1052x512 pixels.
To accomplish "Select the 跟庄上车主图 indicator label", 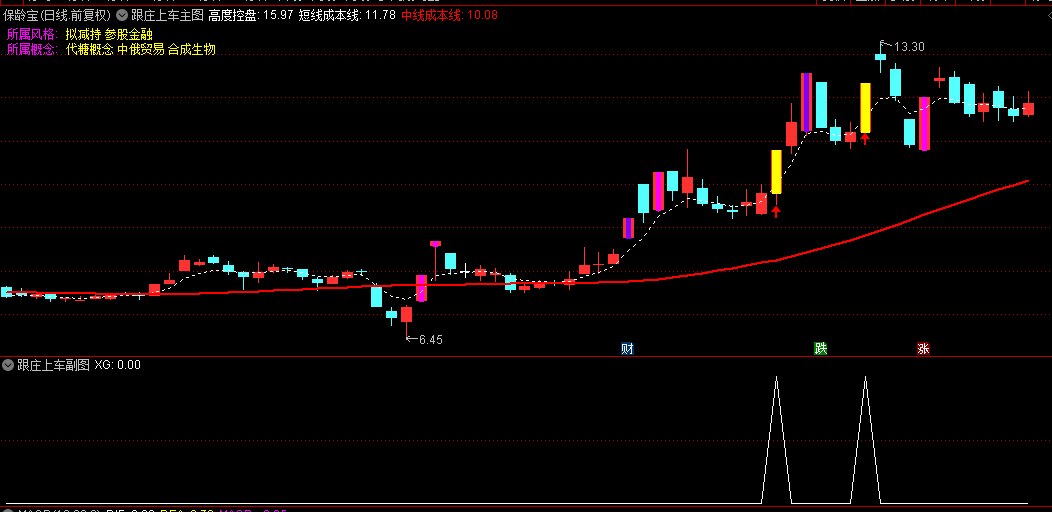I will 167,15.
